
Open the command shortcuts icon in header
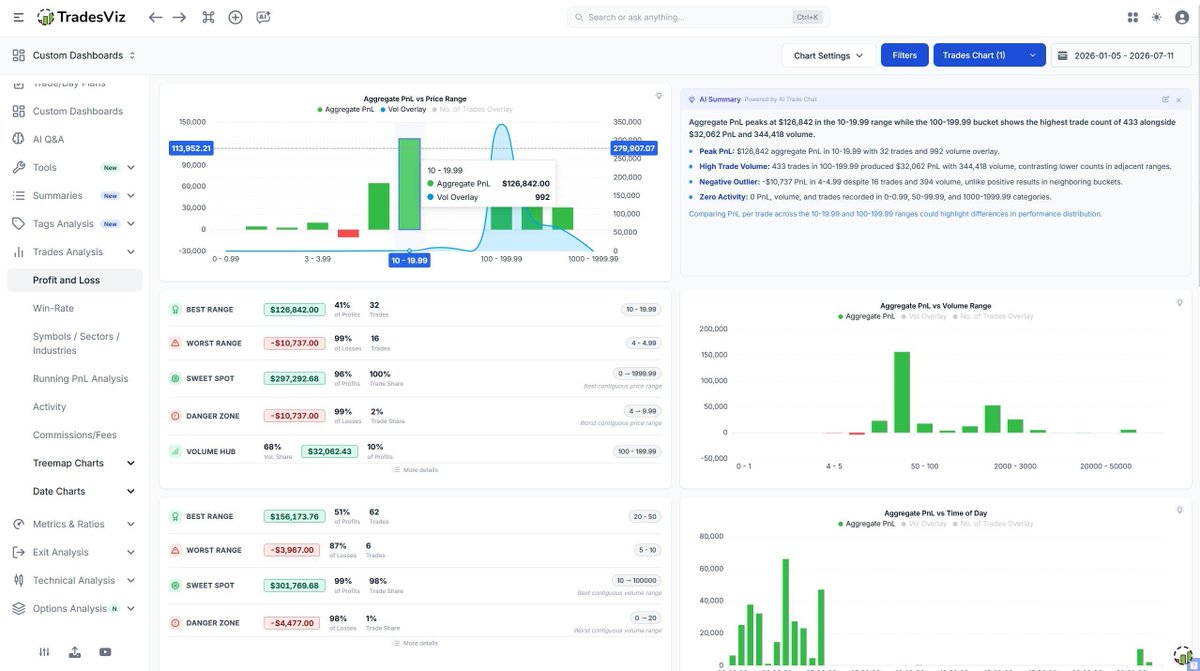[208, 17]
